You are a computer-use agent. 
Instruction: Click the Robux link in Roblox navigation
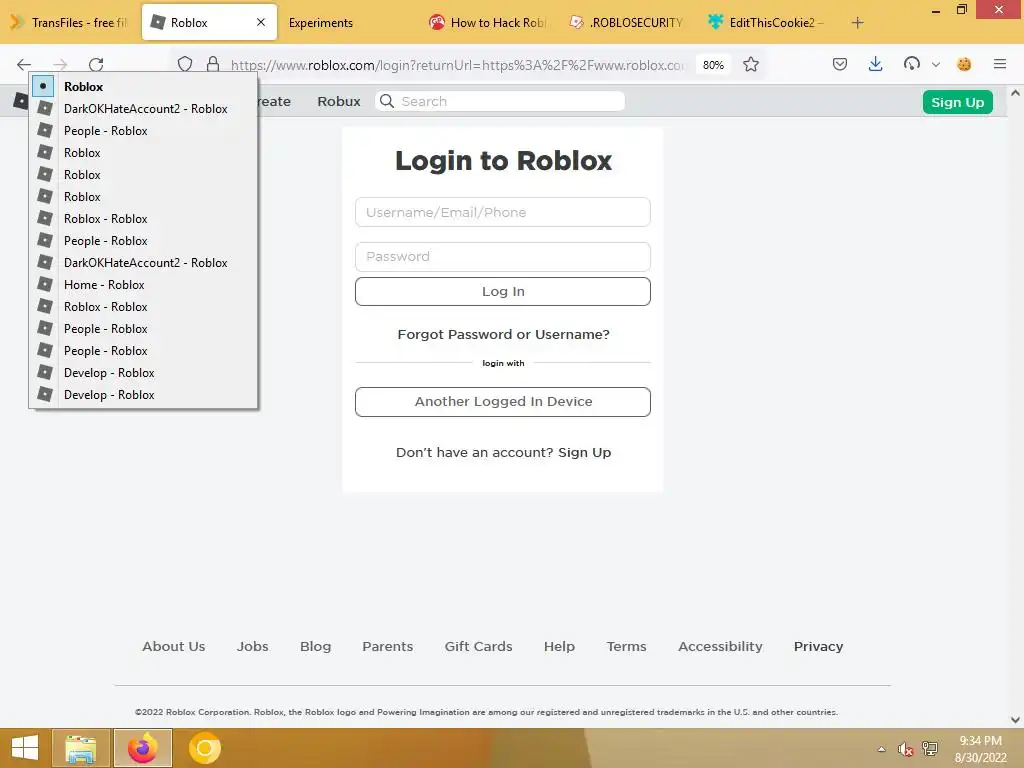[x=338, y=101]
